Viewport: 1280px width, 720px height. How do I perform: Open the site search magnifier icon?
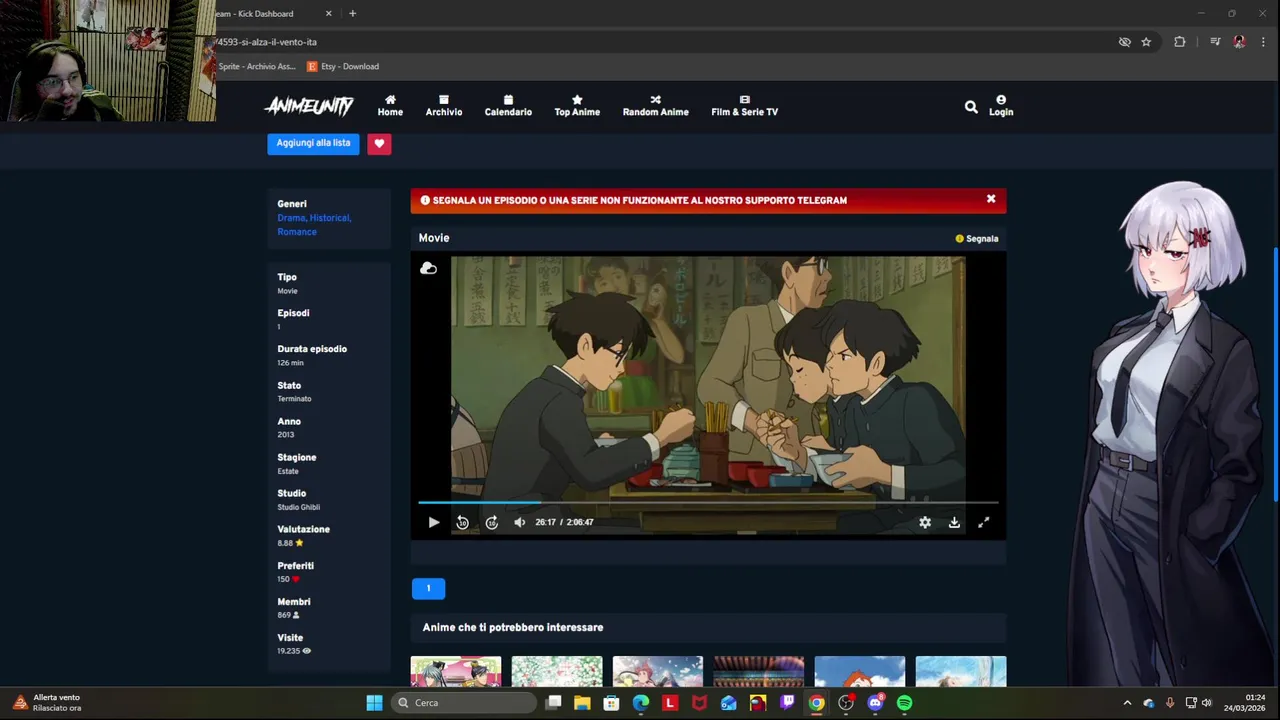(971, 106)
